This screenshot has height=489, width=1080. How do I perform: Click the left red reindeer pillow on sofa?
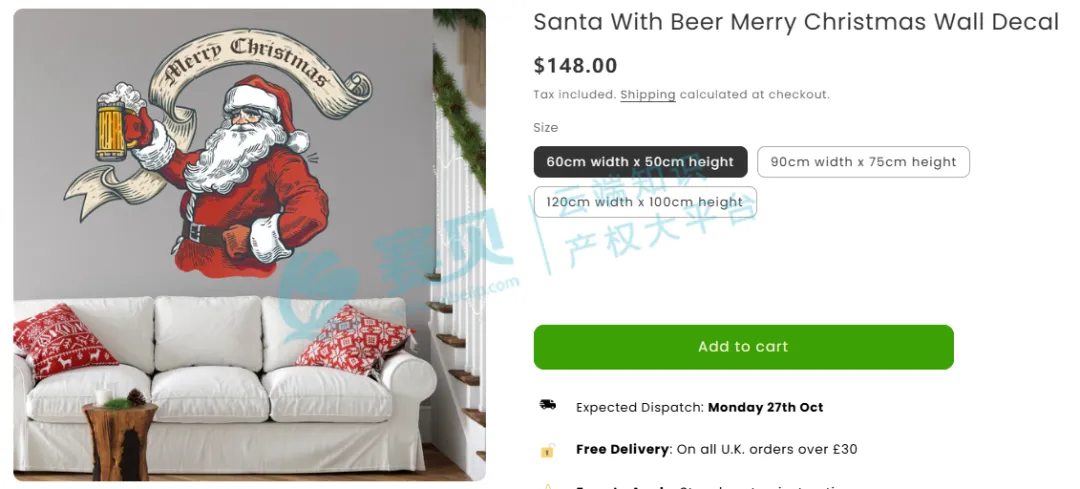tap(64, 341)
